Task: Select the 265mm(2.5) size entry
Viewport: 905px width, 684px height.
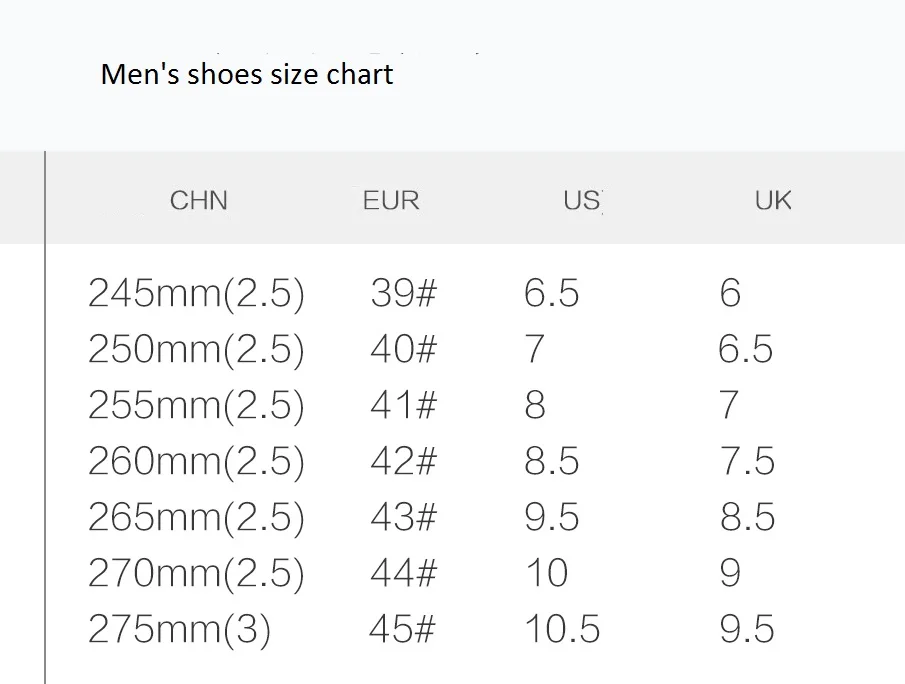Action: pos(196,517)
